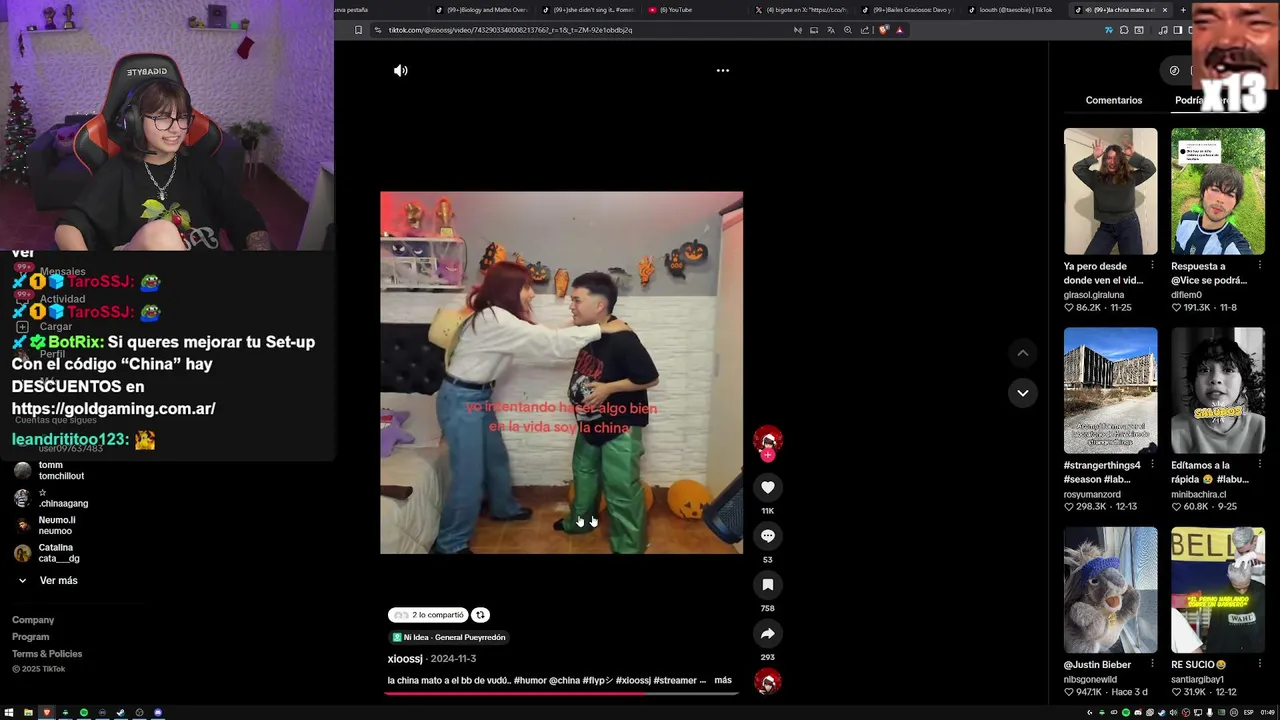Viewport: 1280px width, 720px height.
Task: Open the creator's avatar above the like button
Action: (768, 440)
